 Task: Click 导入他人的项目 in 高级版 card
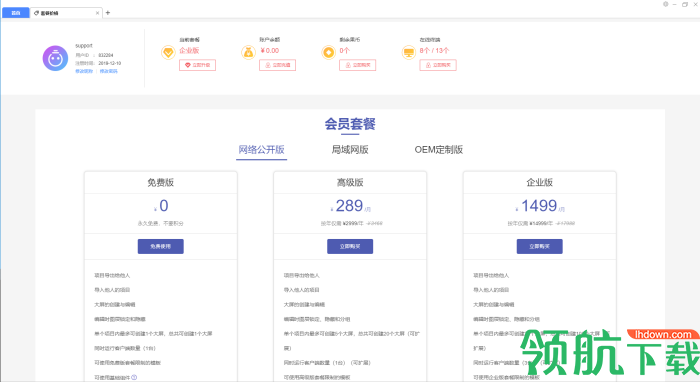pyautogui.click(x=302, y=290)
